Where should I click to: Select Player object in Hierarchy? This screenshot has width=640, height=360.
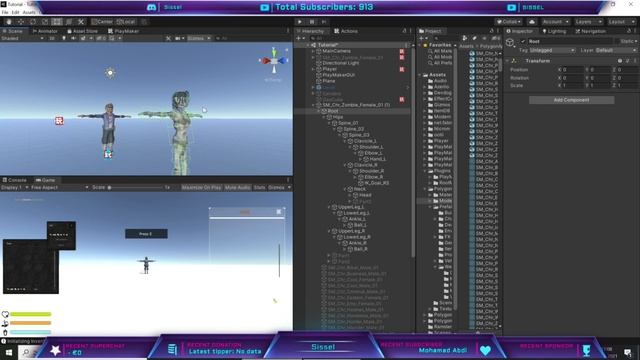pyautogui.click(x=329, y=69)
